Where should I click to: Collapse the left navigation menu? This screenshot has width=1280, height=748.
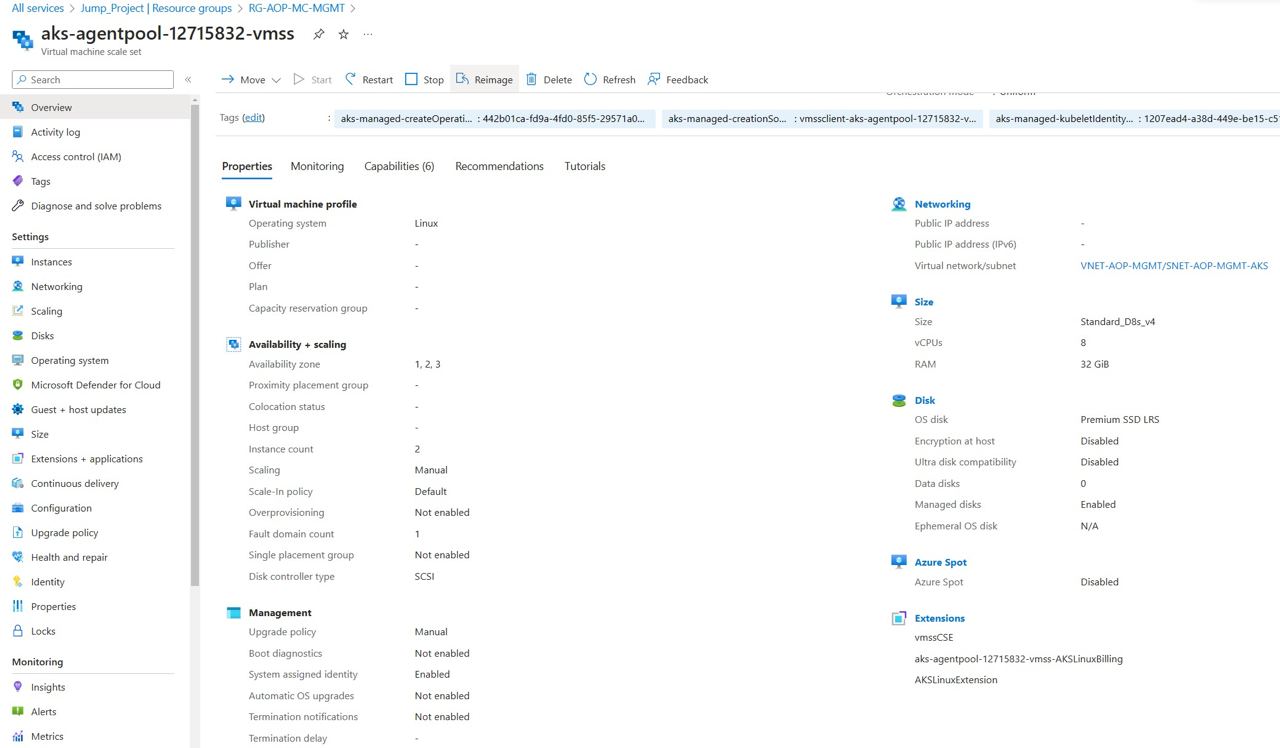coord(188,79)
